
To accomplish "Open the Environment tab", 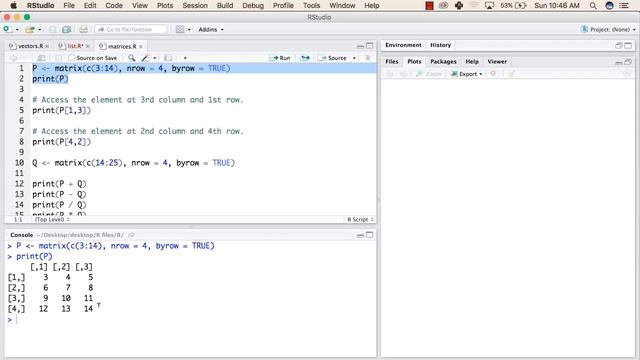I will pyautogui.click(x=403, y=45).
